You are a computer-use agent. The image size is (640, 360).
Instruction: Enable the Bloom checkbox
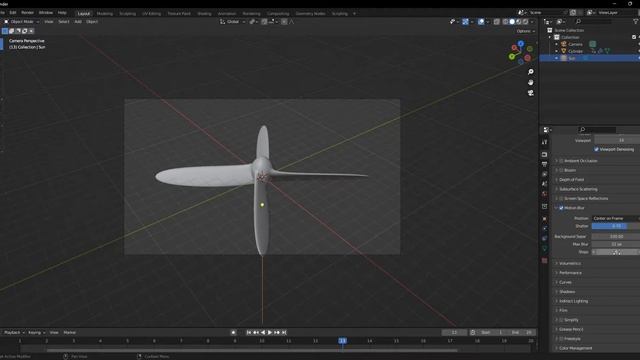pyautogui.click(x=561, y=170)
